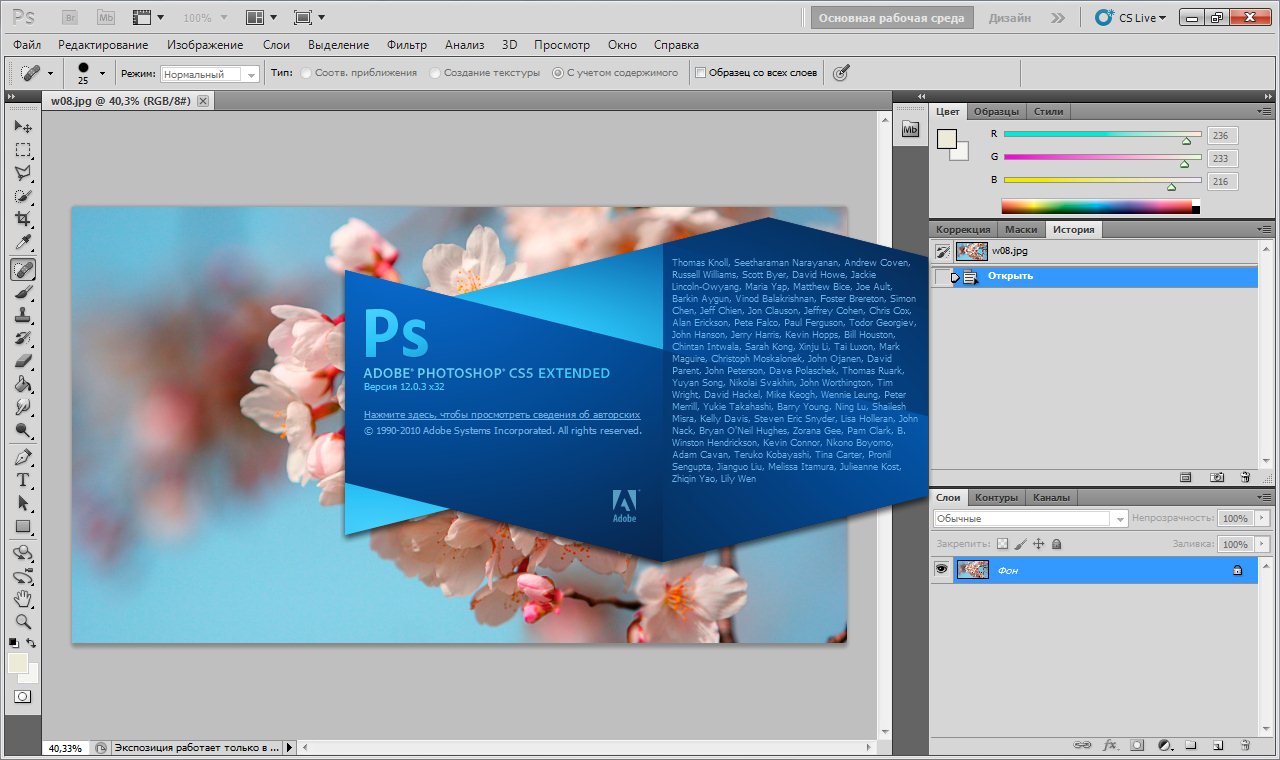Image resolution: width=1280 pixels, height=760 pixels.
Task: Select the Pen tool
Action: (x=23, y=457)
